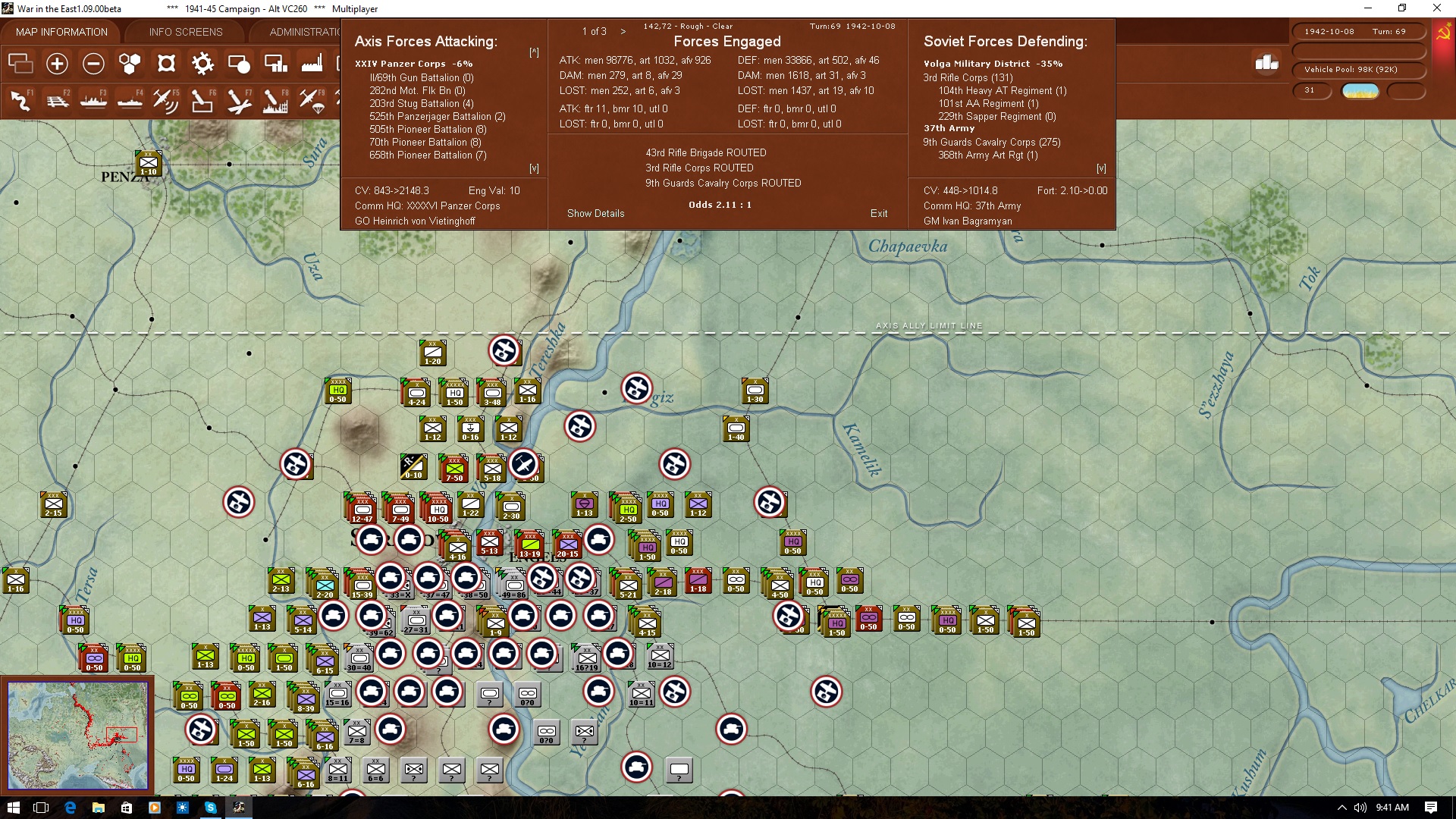Click 9th Guards Cavalry Corps (275) defender
Viewport: 1456px width, 819px height.
tap(992, 142)
